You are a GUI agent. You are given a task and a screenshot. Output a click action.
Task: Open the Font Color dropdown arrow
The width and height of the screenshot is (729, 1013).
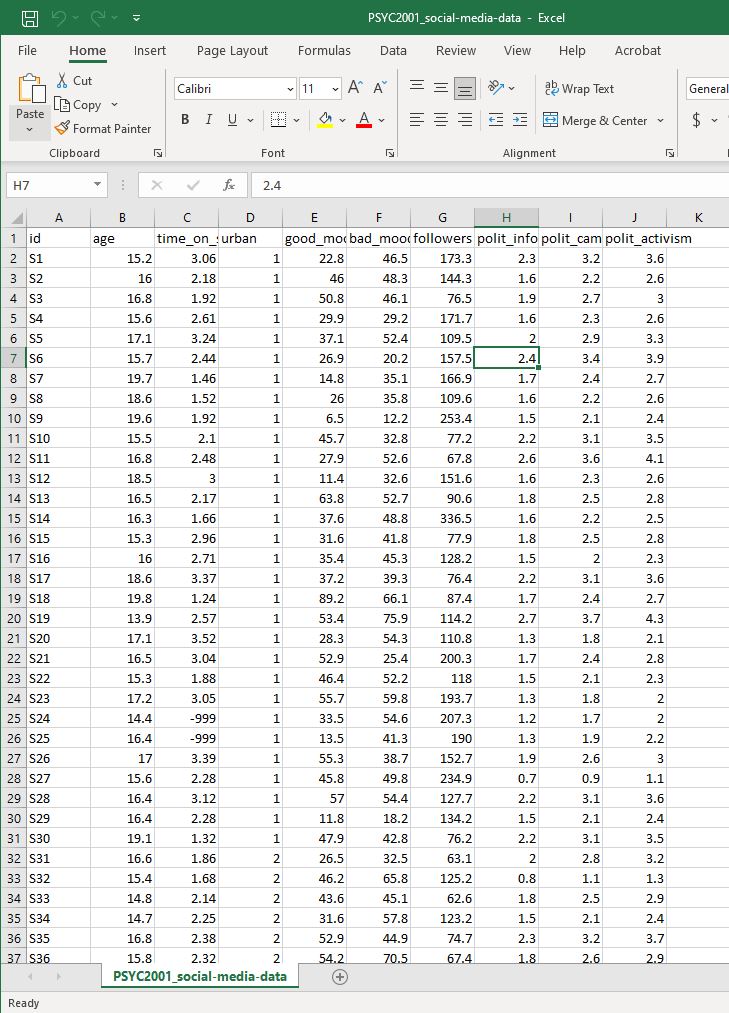pyautogui.click(x=381, y=120)
